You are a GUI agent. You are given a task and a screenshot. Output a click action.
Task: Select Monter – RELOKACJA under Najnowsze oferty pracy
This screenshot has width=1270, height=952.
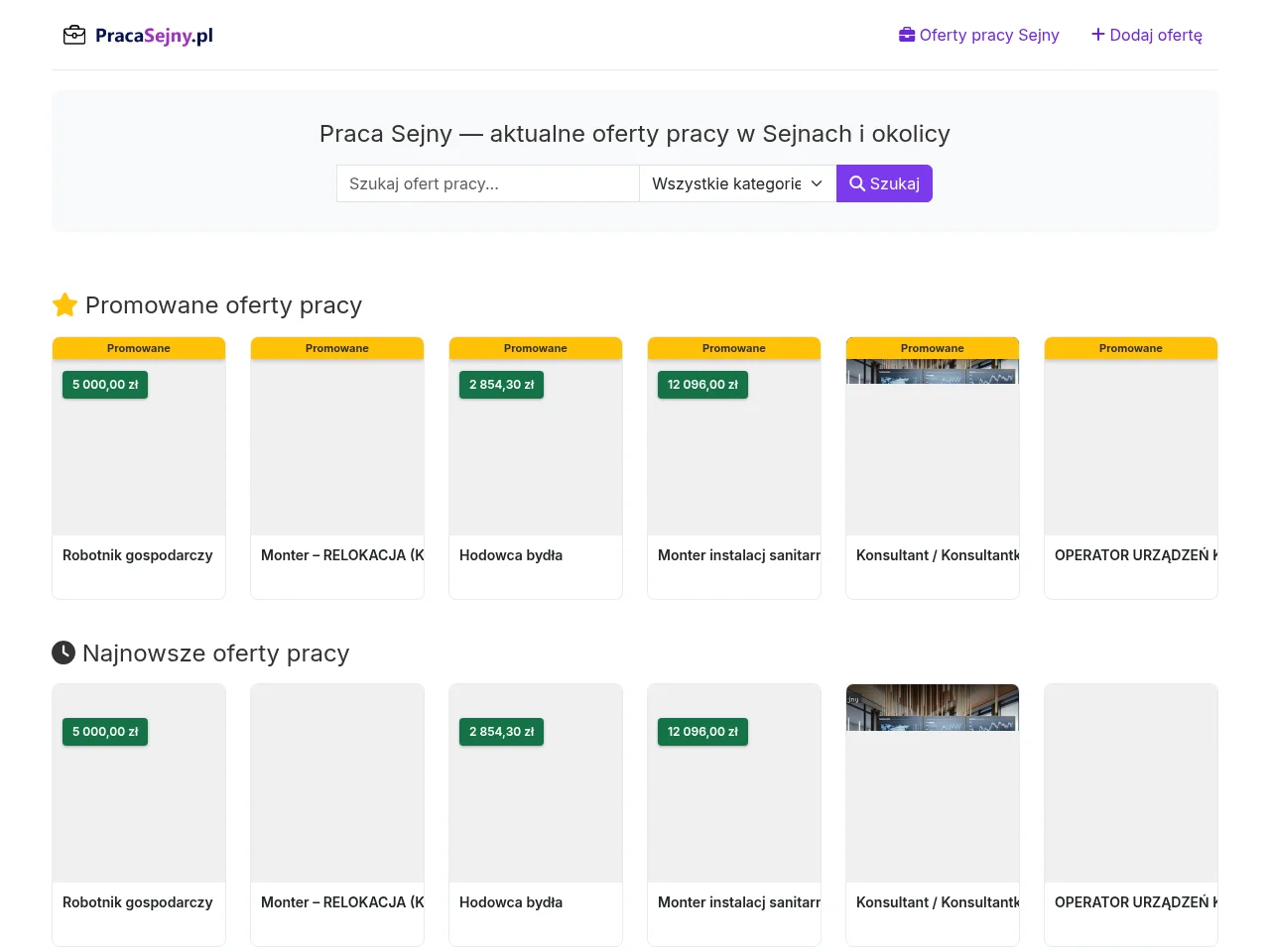[x=342, y=902]
